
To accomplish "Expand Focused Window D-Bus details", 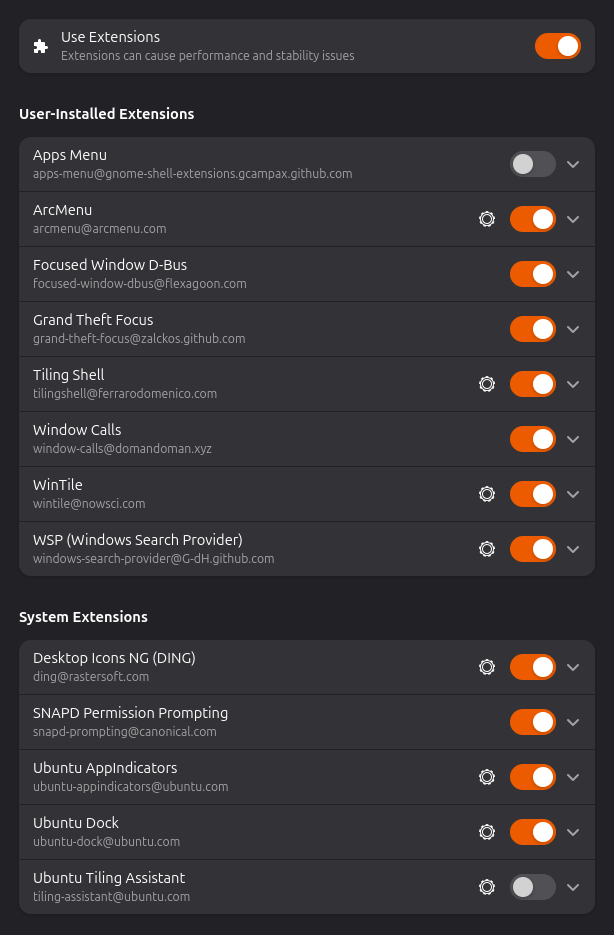I will point(573,274).
